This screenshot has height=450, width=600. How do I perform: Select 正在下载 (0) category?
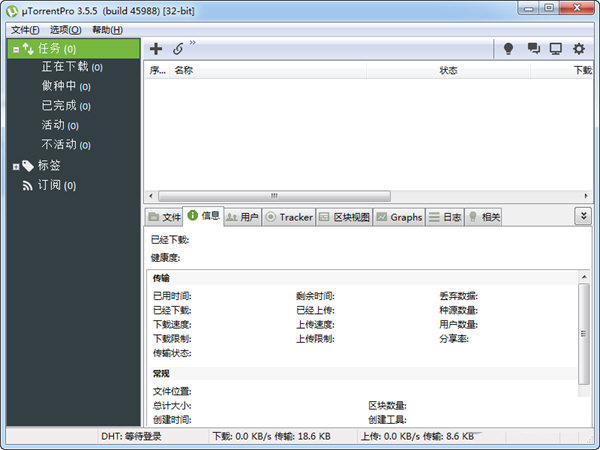72,67
